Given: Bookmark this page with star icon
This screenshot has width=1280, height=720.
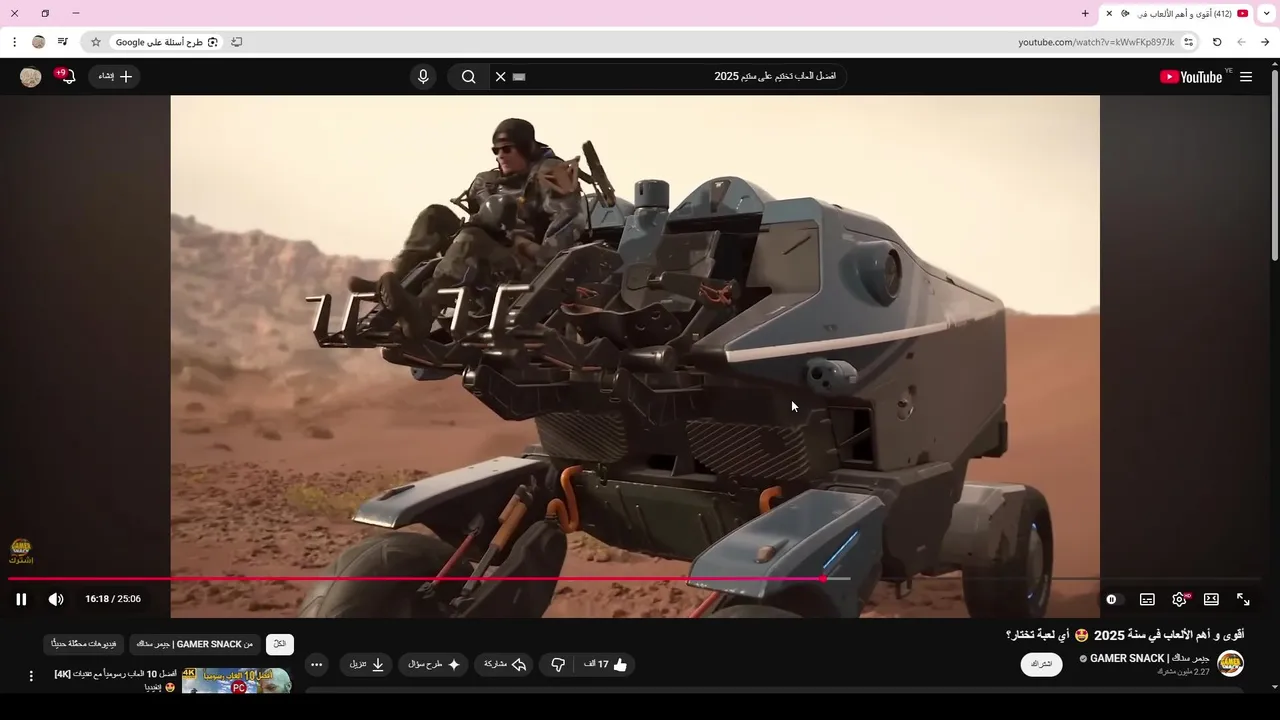Looking at the screenshot, I should (96, 42).
